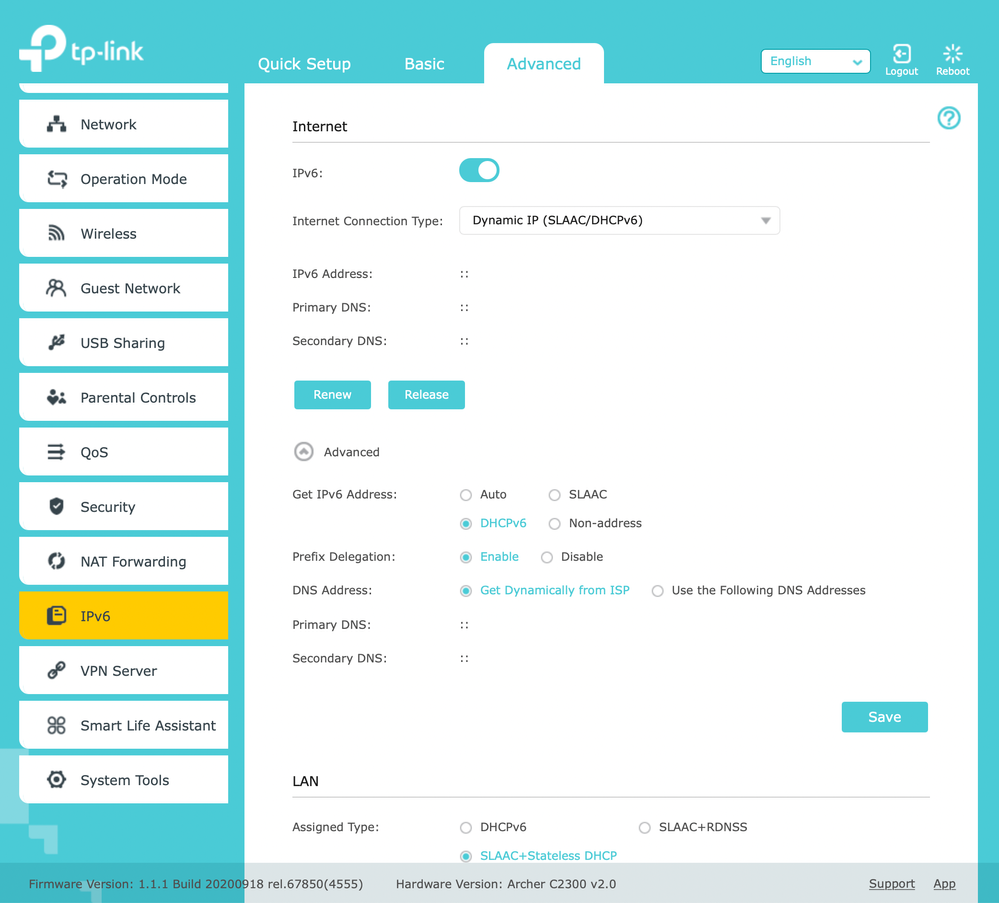999x903 pixels.
Task: Open USB Sharing settings
Action: click(x=124, y=343)
